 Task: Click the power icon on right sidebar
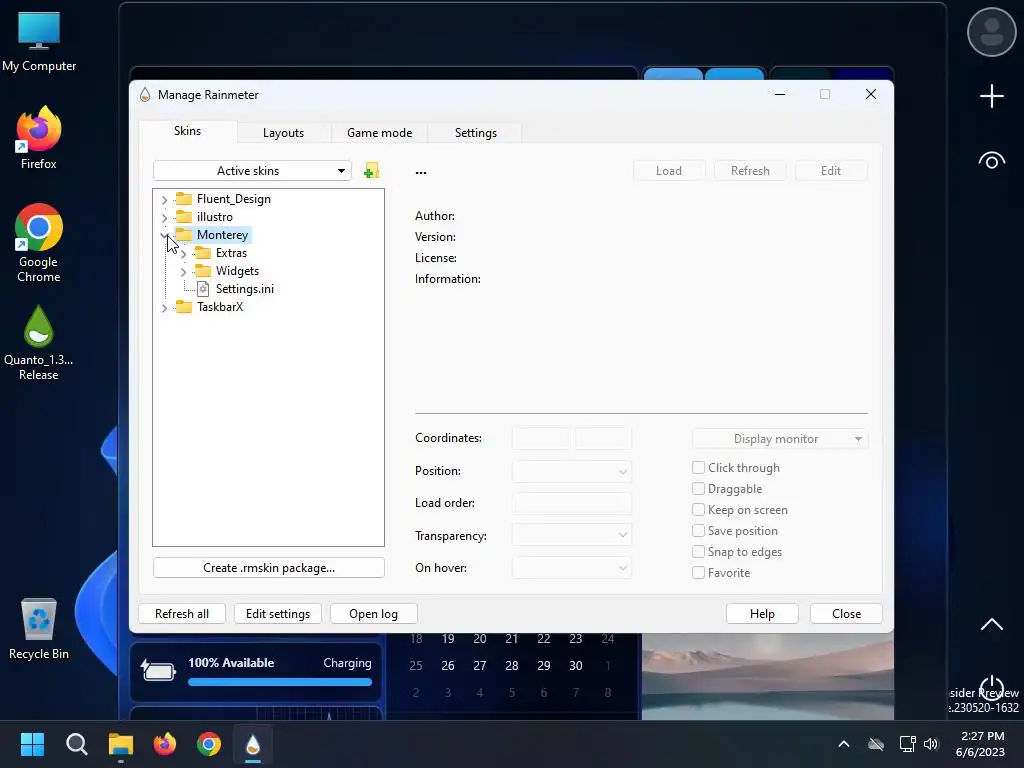[991, 687]
